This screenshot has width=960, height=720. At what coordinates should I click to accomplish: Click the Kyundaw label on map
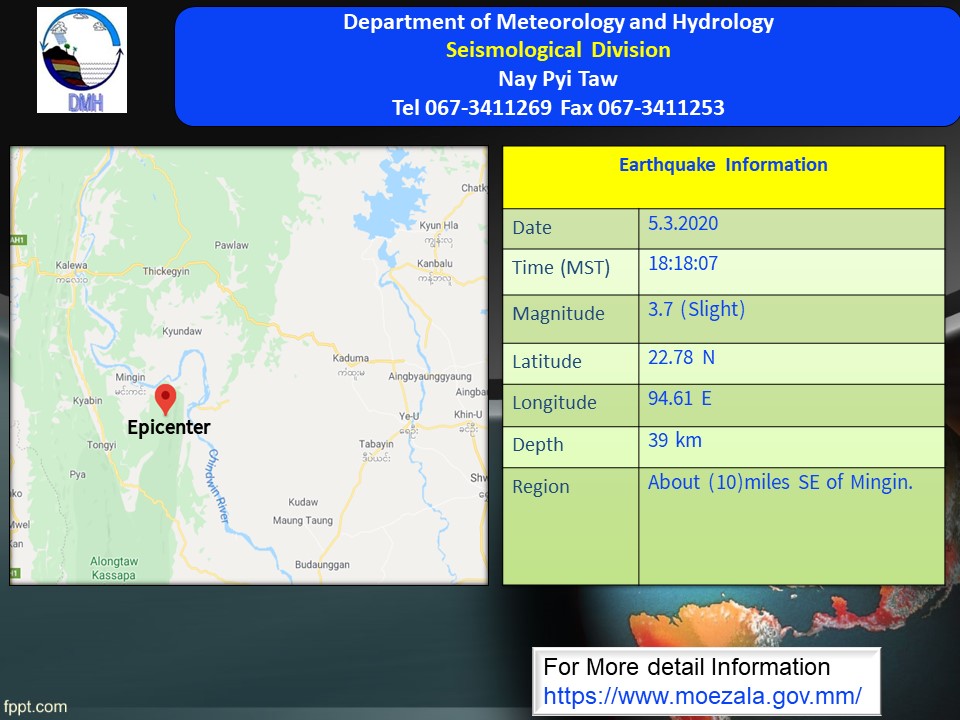[x=182, y=331]
